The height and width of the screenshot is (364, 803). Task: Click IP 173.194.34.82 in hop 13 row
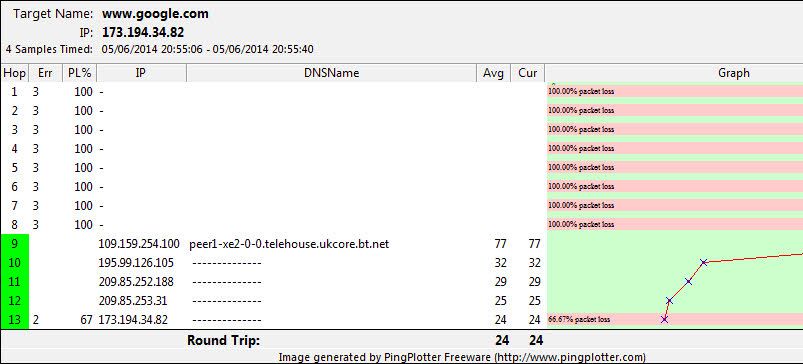coord(133,319)
